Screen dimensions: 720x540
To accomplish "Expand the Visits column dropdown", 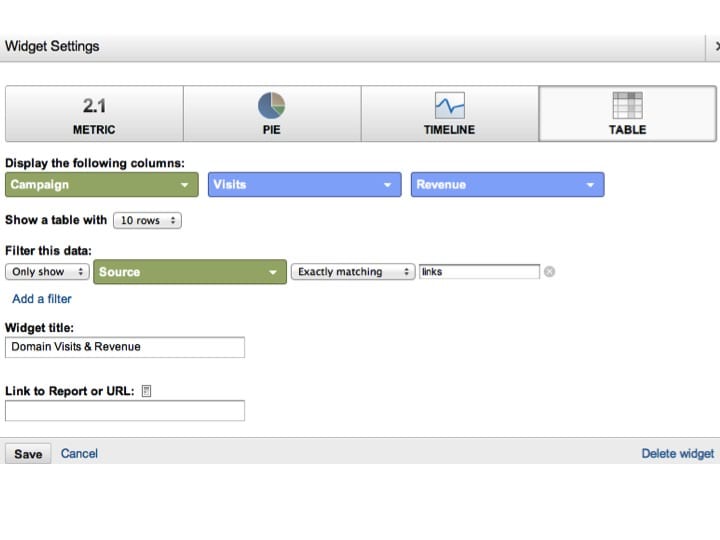I will point(305,185).
